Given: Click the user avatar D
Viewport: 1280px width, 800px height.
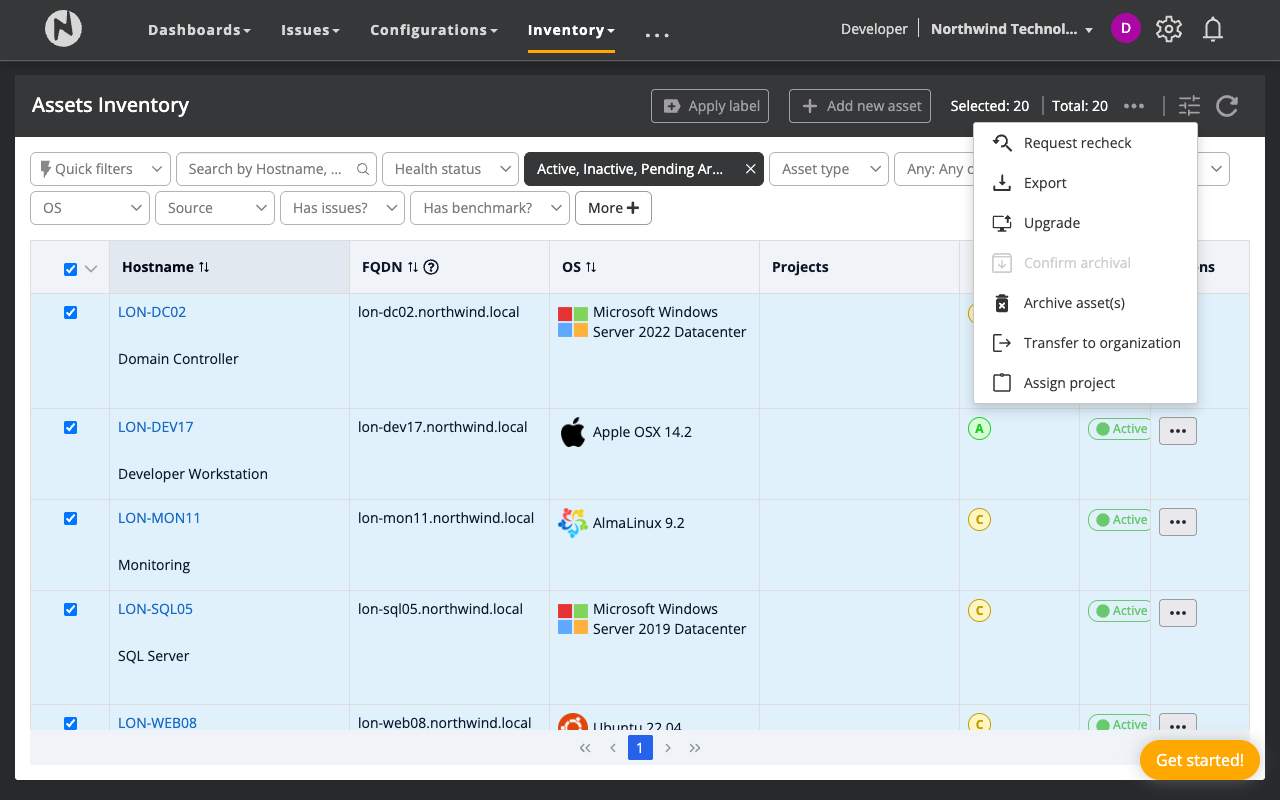Looking at the screenshot, I should 1126,28.
